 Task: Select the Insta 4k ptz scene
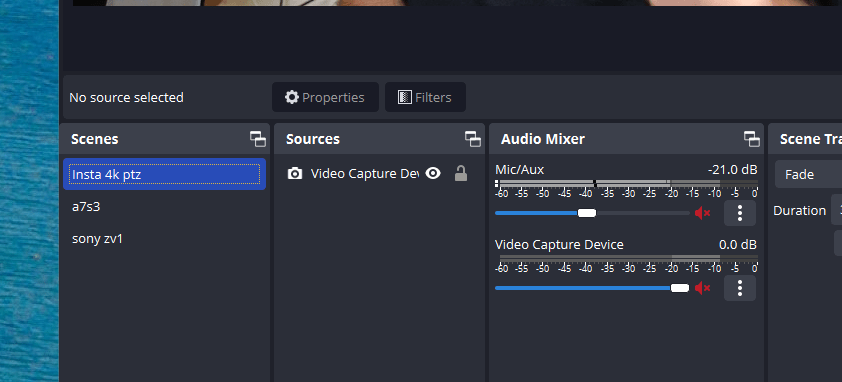point(164,174)
